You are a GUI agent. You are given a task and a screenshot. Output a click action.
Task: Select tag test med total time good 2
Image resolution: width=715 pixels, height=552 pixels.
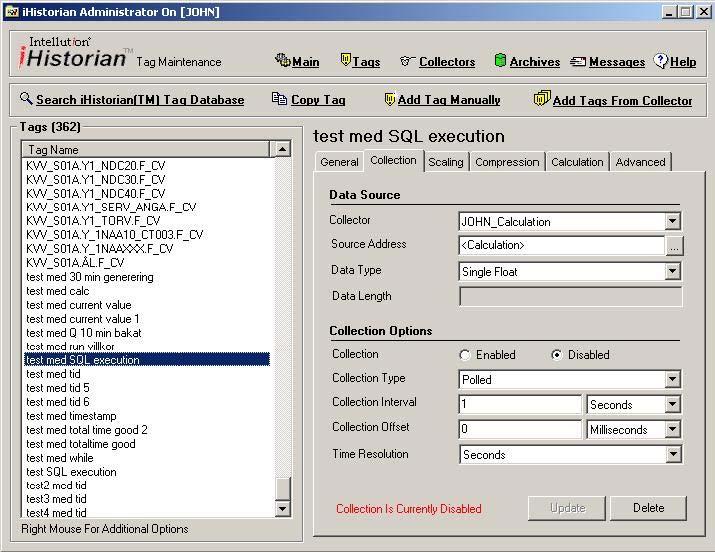pos(87,430)
